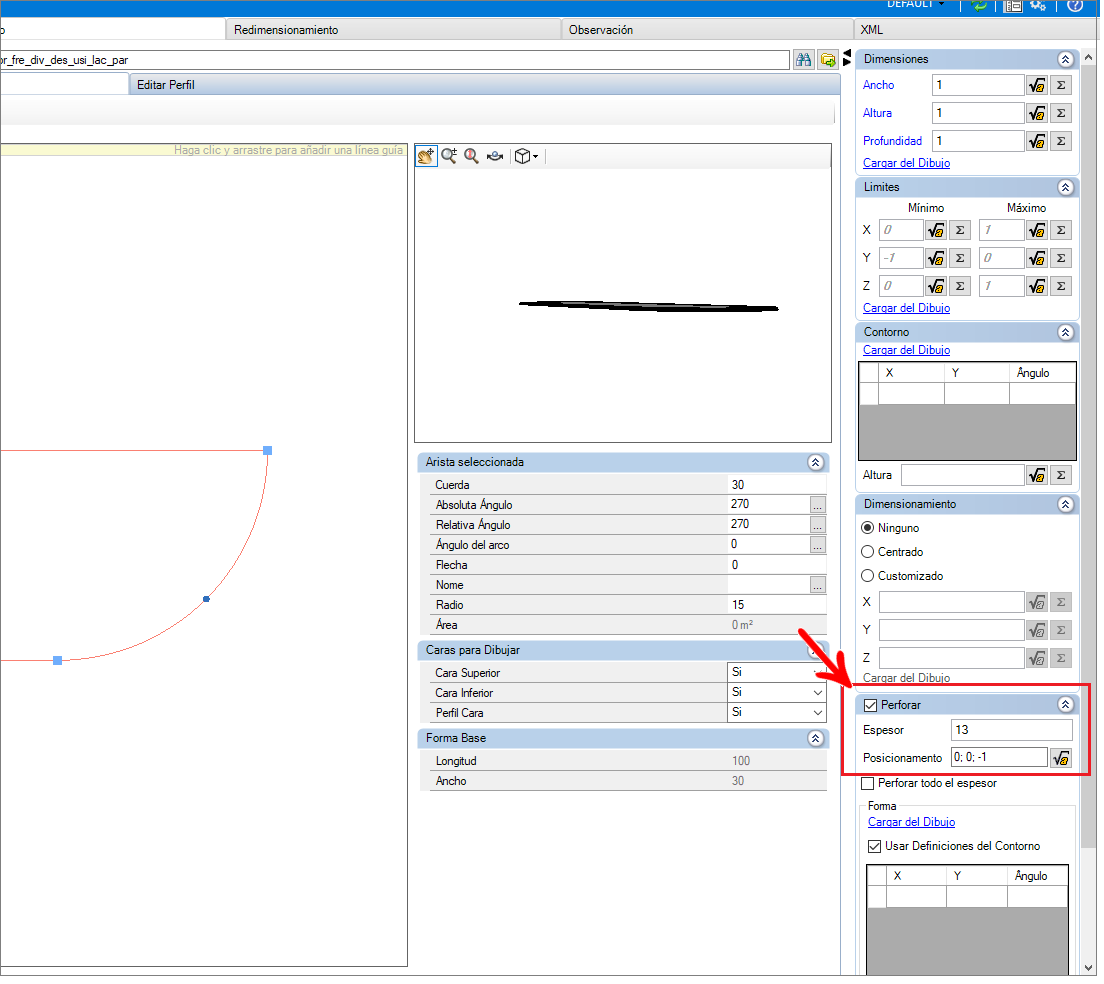This screenshot has height=984, width=1104.
Task: Click the Espesor input field
Action: tap(1014, 731)
